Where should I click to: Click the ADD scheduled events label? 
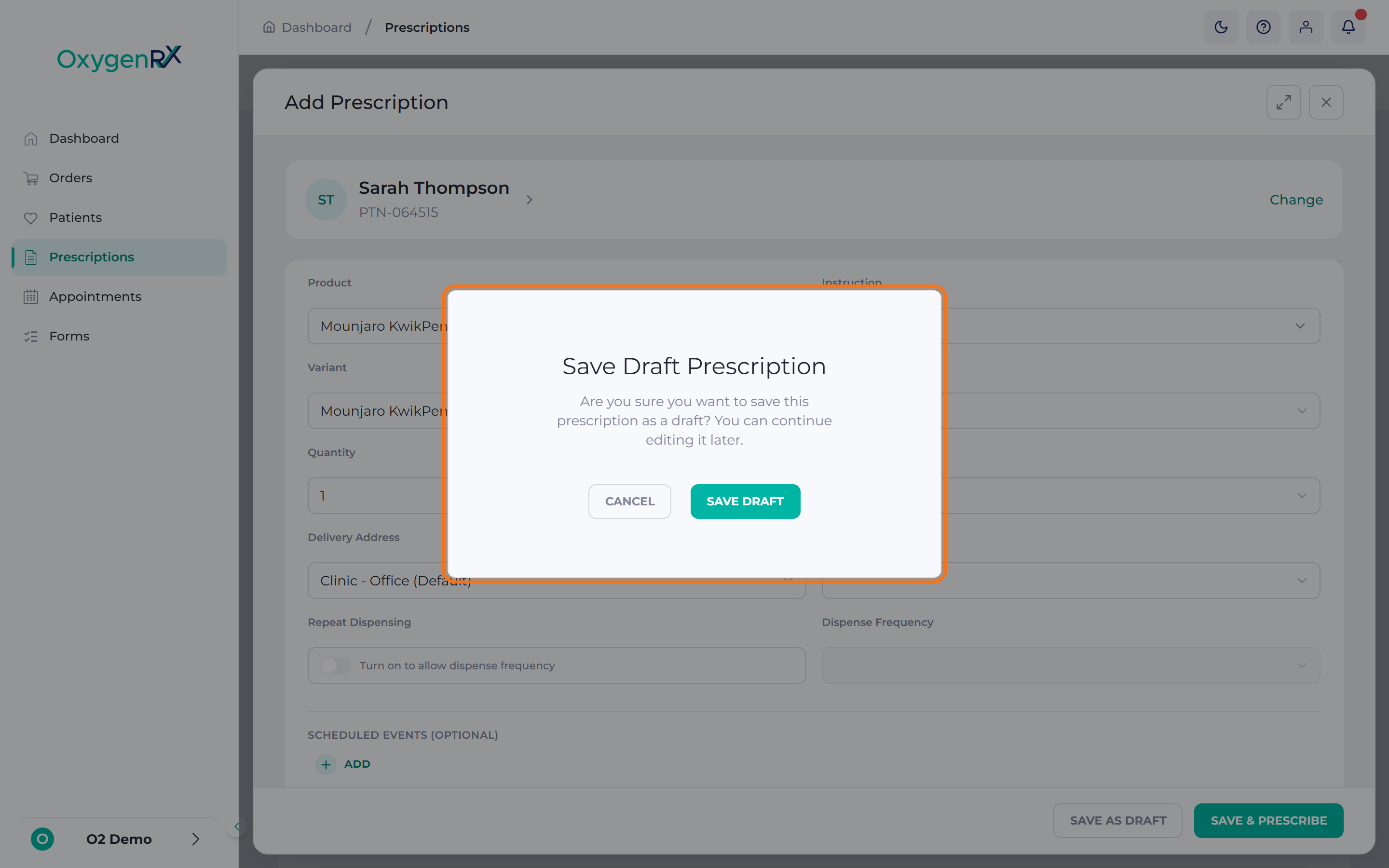[357, 764]
